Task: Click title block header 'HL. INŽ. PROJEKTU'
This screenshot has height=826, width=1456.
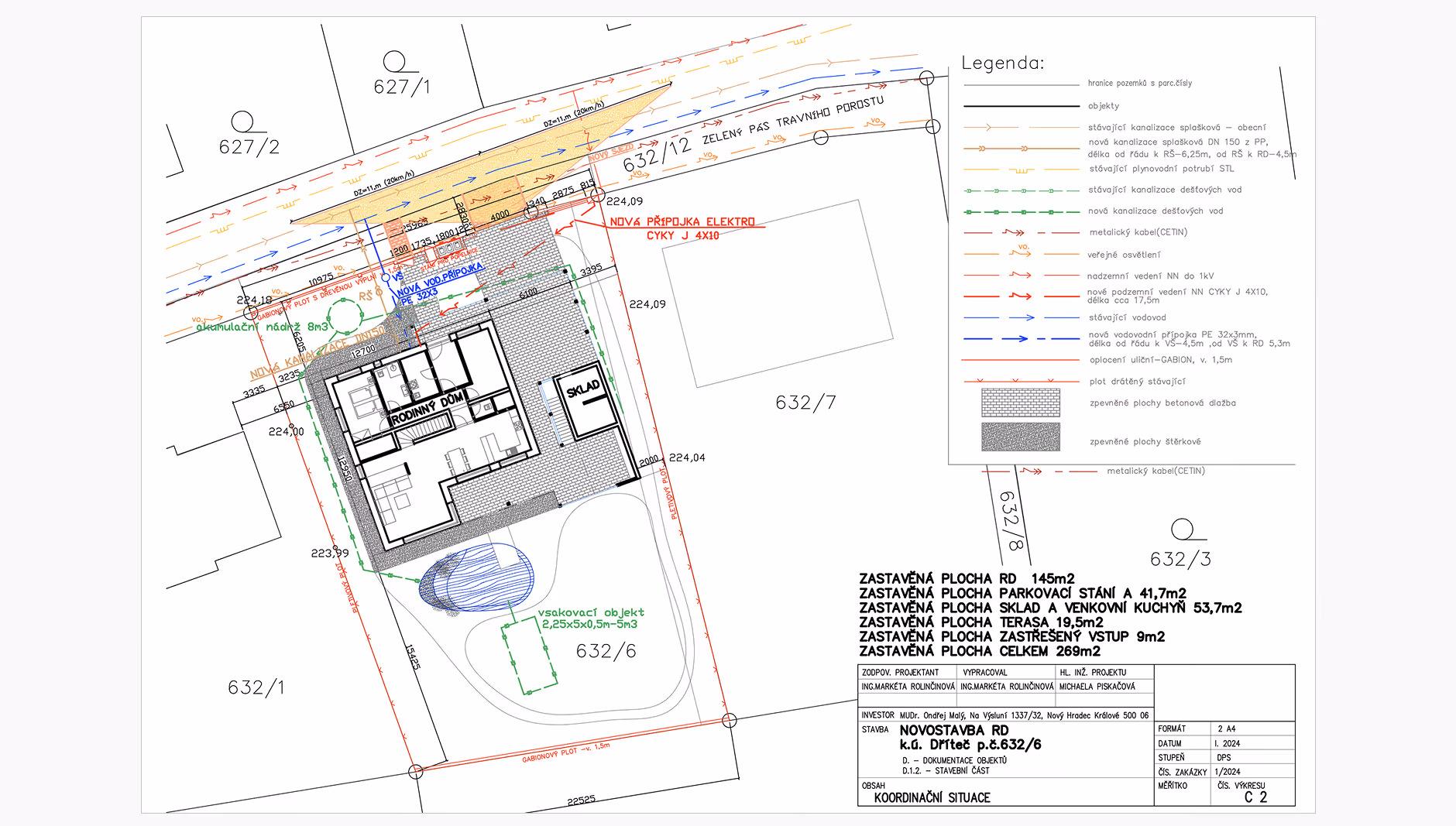Action: click(1093, 673)
